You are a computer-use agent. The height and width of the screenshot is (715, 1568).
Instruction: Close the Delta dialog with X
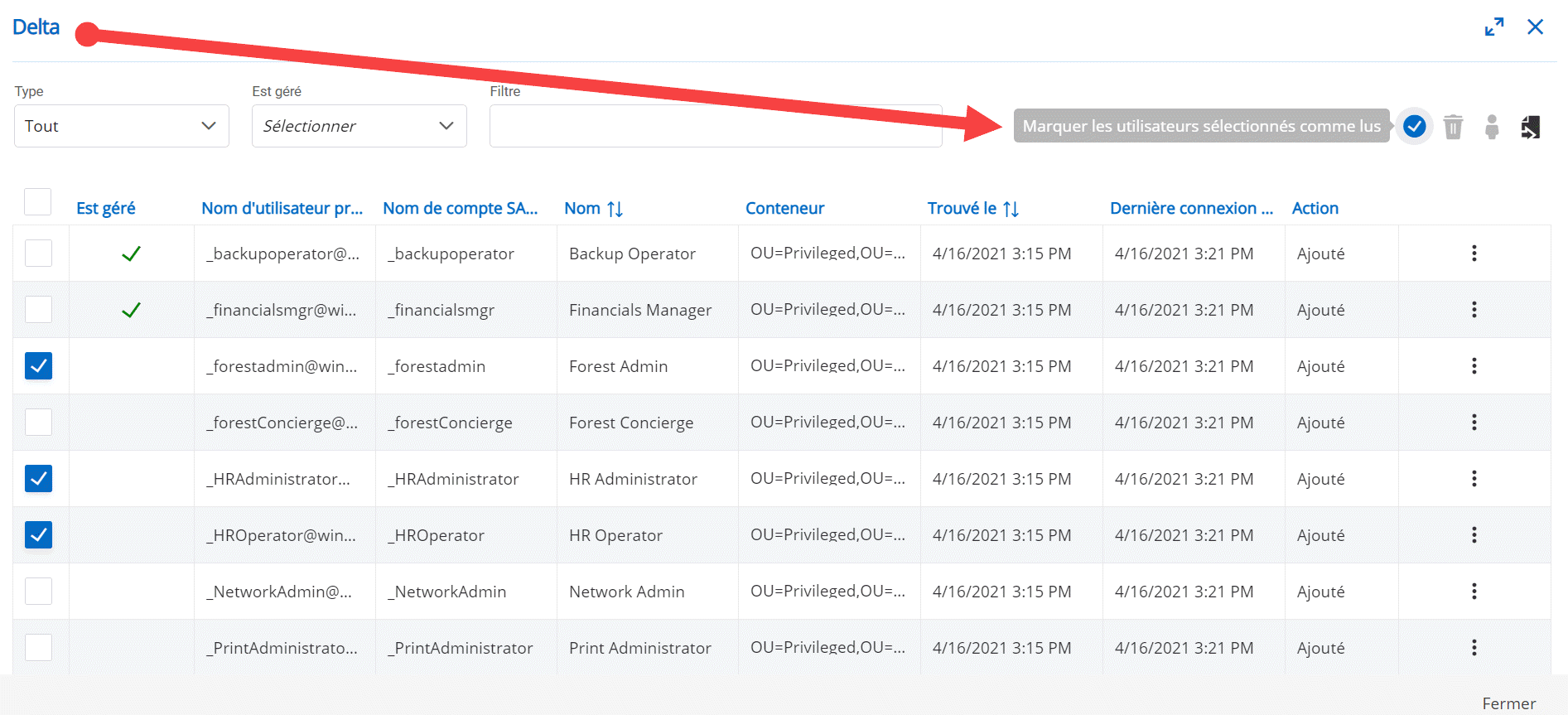tap(1535, 27)
